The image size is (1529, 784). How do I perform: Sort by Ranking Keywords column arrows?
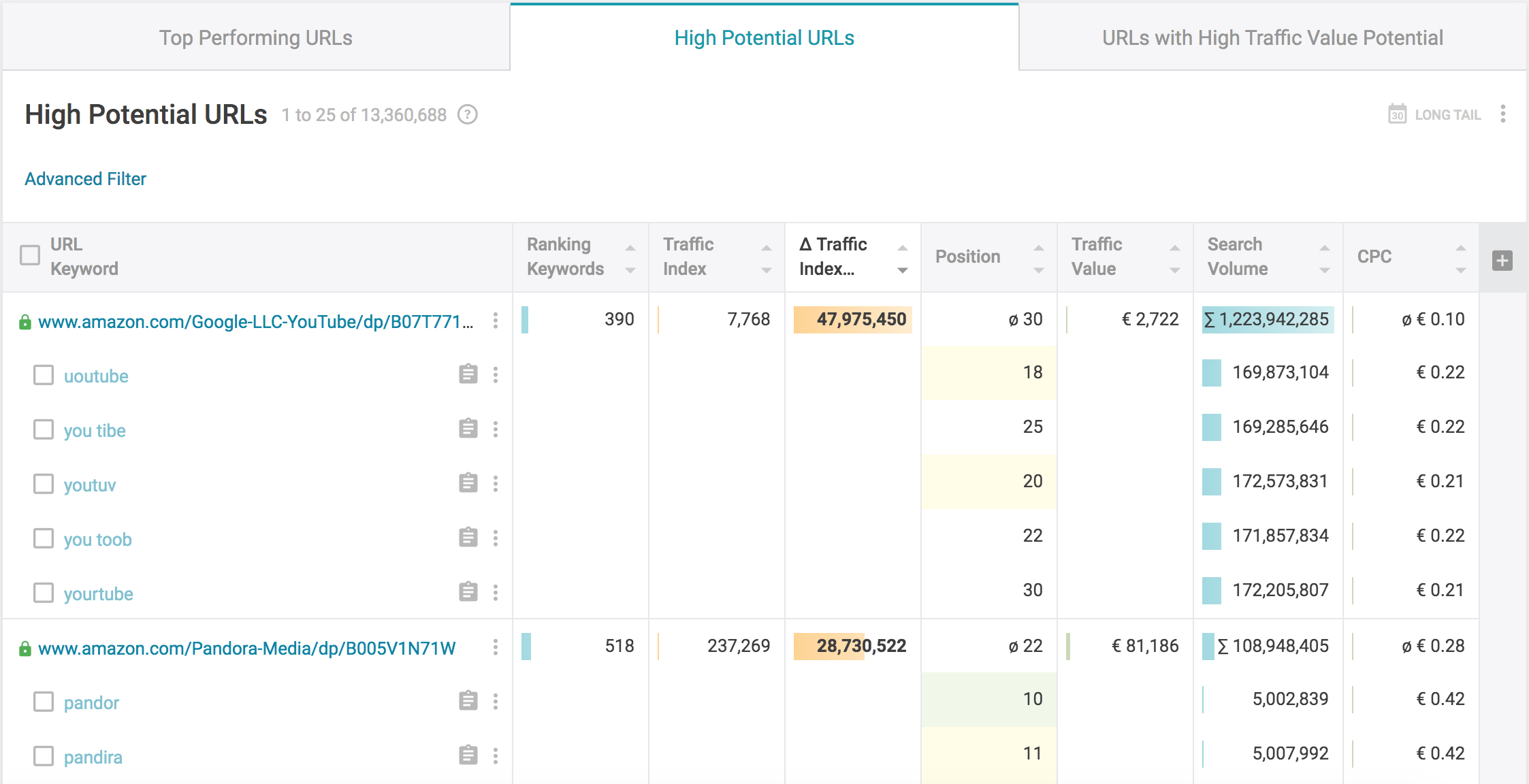[630, 259]
